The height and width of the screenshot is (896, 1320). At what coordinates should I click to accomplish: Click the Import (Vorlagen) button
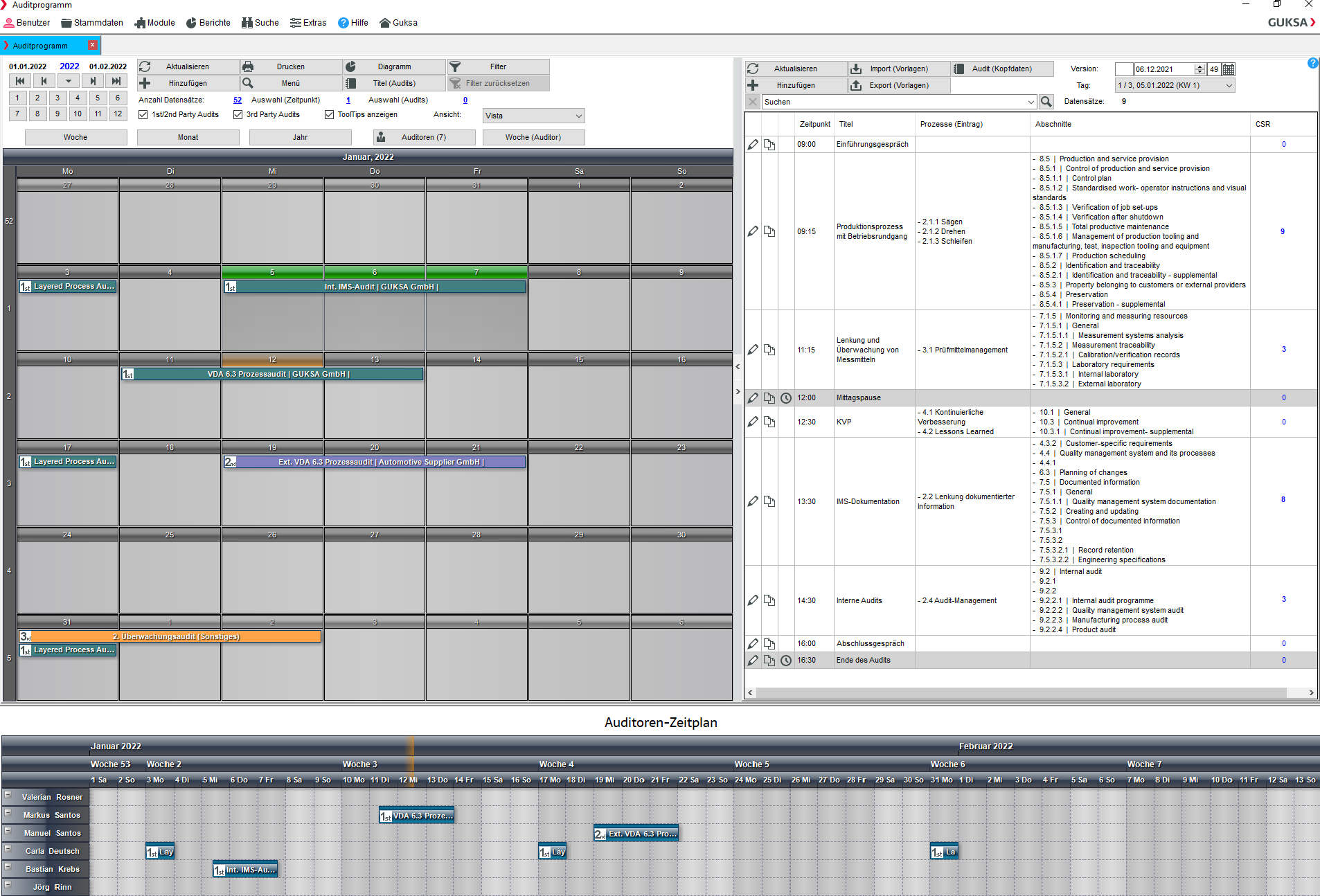(x=899, y=69)
